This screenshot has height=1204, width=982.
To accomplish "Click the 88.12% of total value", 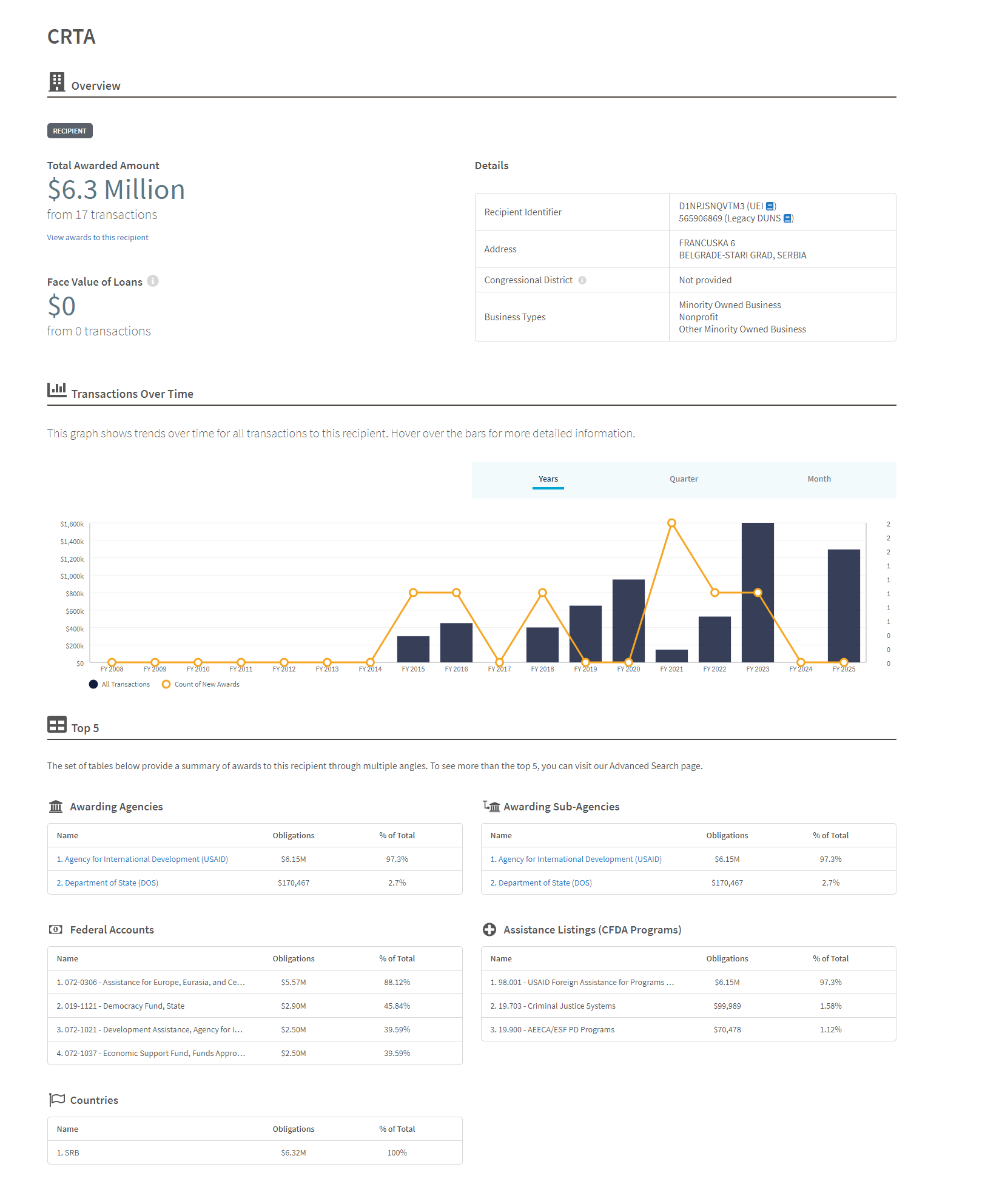I will coord(397,983).
